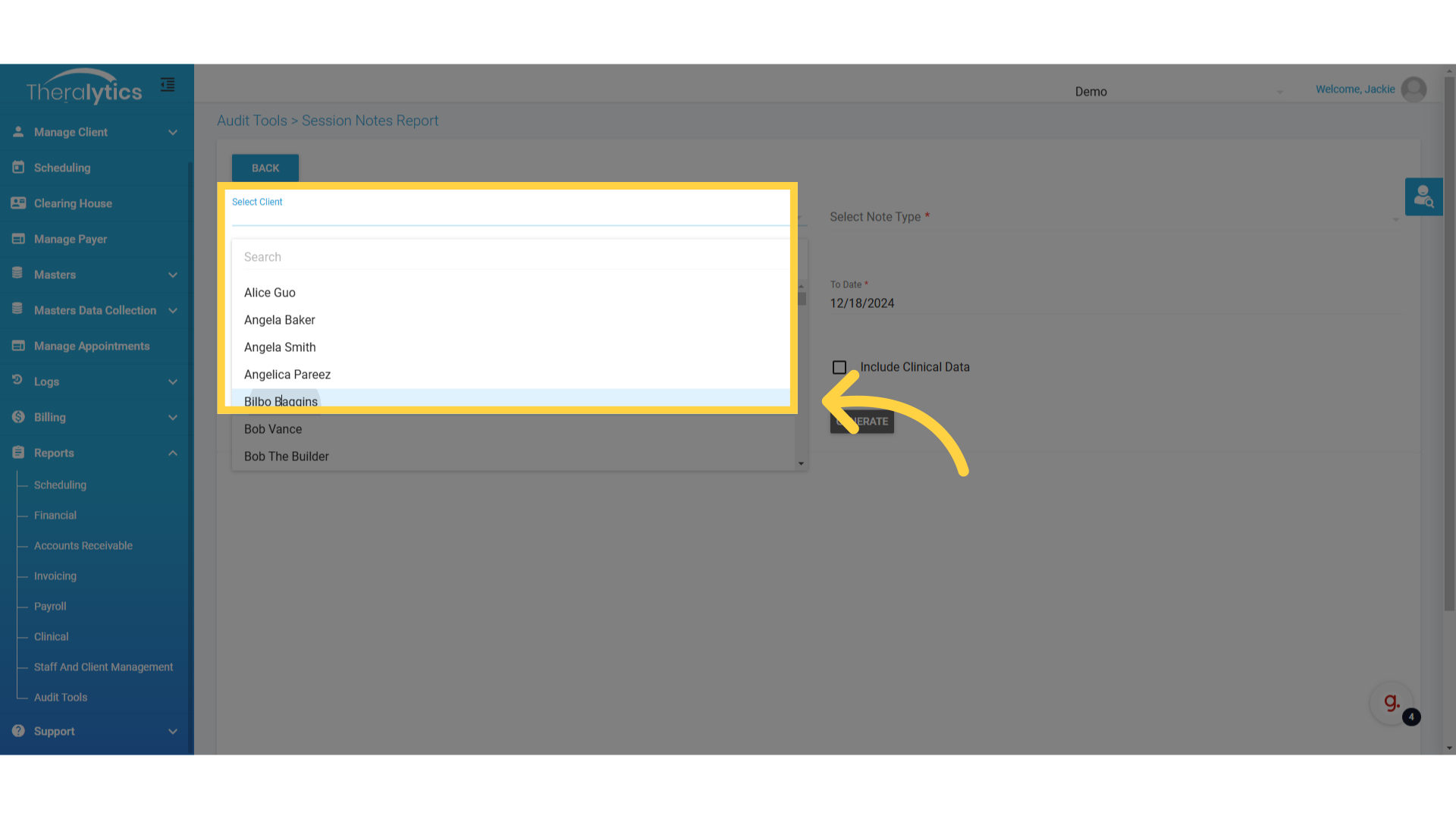The image size is (1456, 819).
Task: Collapse sidebar with the hamburger menu icon
Action: coord(168,85)
